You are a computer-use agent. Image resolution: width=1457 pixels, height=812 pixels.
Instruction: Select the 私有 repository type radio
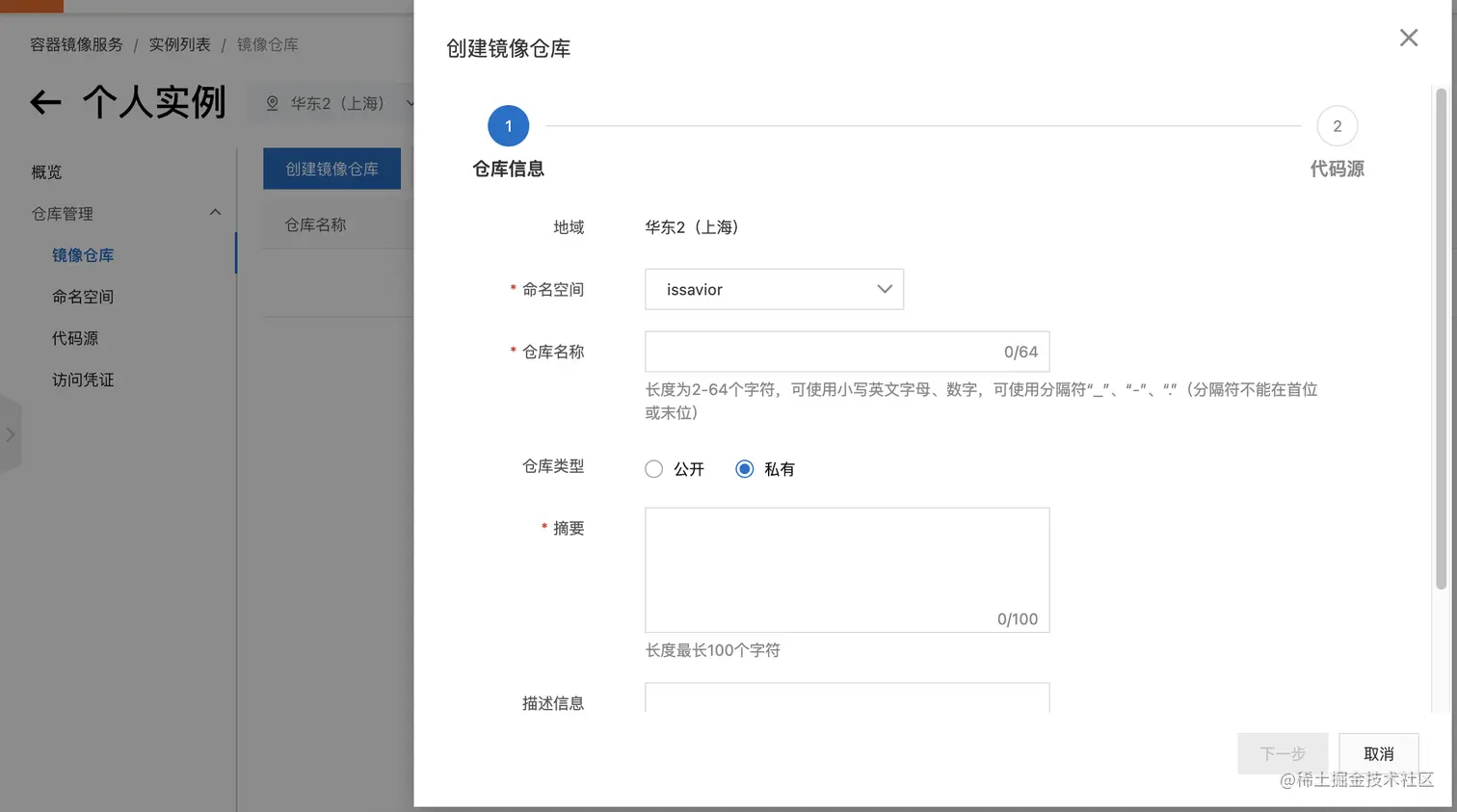[x=745, y=469]
